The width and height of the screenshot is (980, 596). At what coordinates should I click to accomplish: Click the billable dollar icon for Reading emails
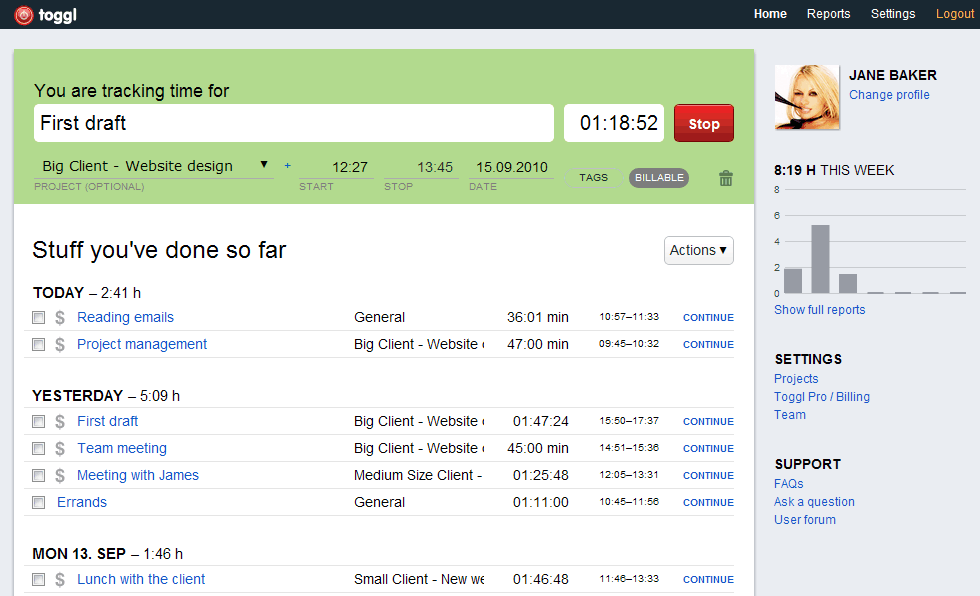60,317
